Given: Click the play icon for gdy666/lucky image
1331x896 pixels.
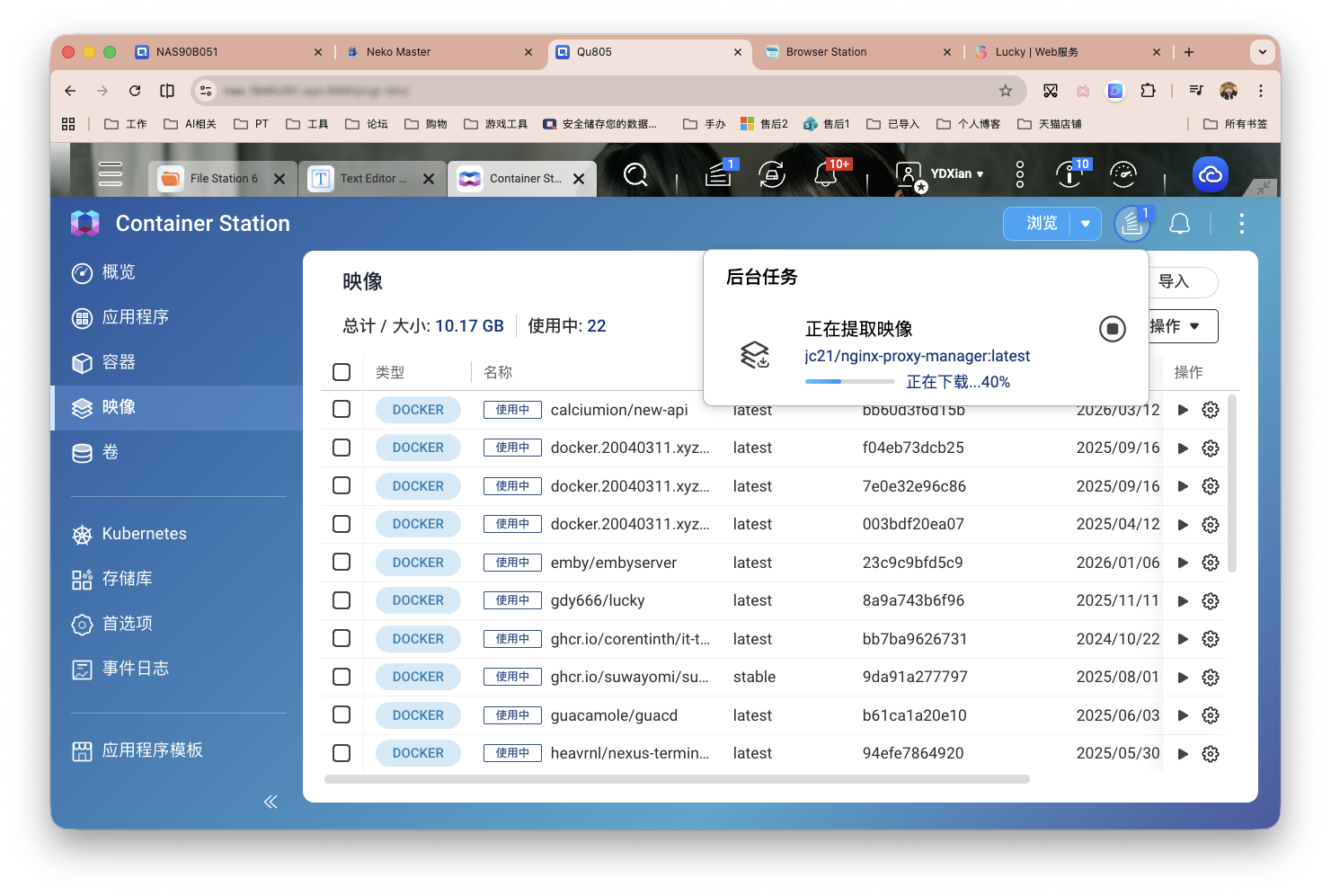Looking at the screenshot, I should pos(1183,600).
